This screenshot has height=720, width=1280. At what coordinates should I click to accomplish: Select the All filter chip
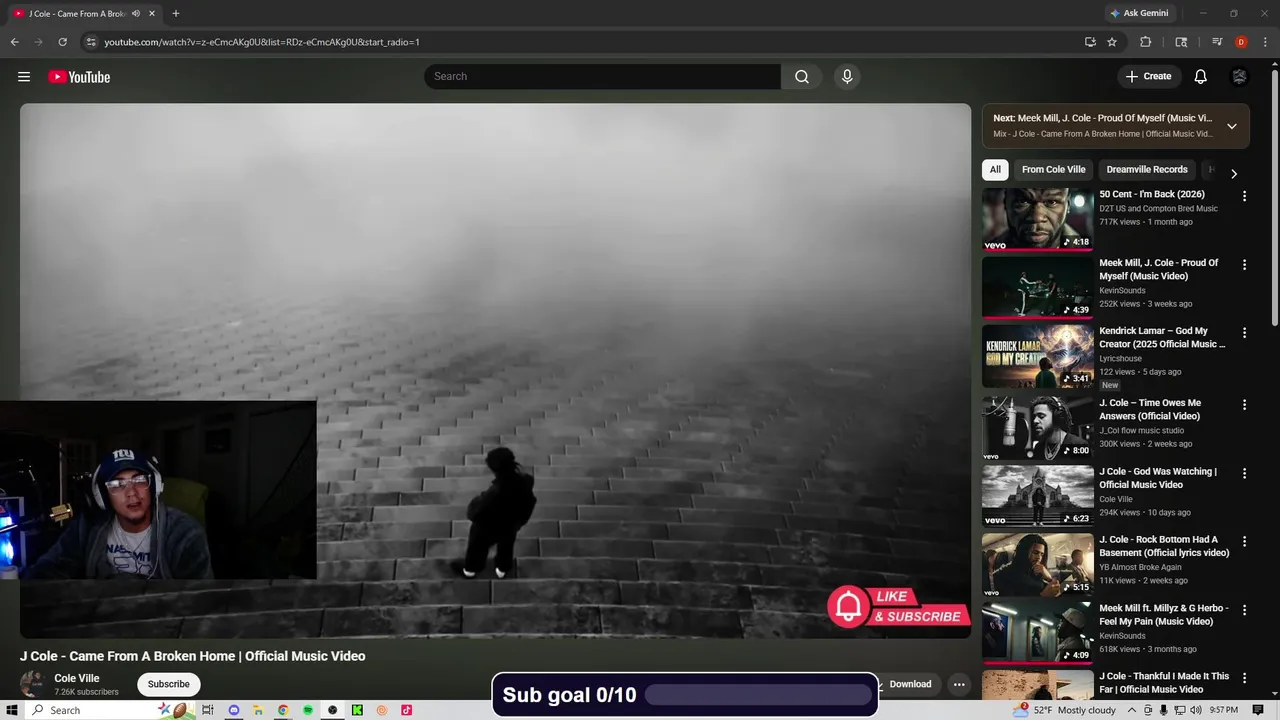click(995, 170)
